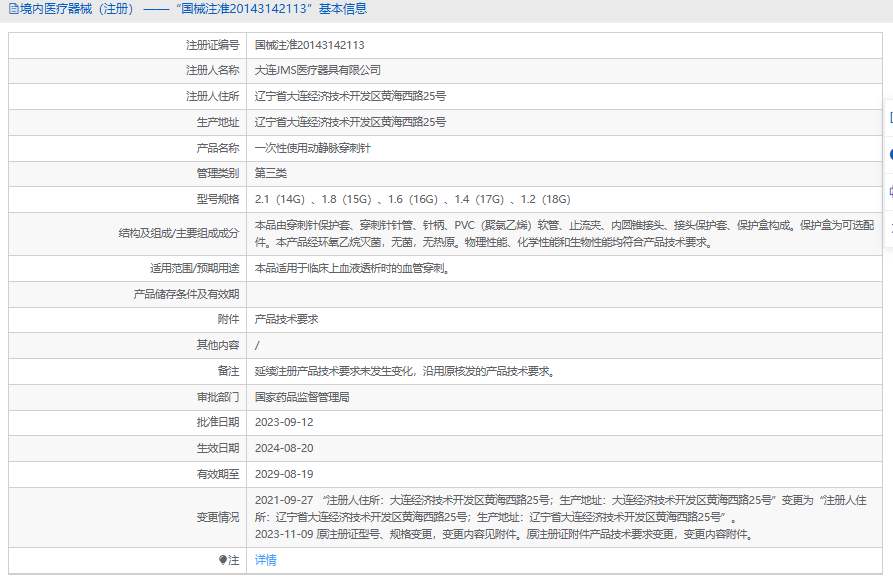
Task: Click the 其他内容 label
Action: (x=218, y=345)
